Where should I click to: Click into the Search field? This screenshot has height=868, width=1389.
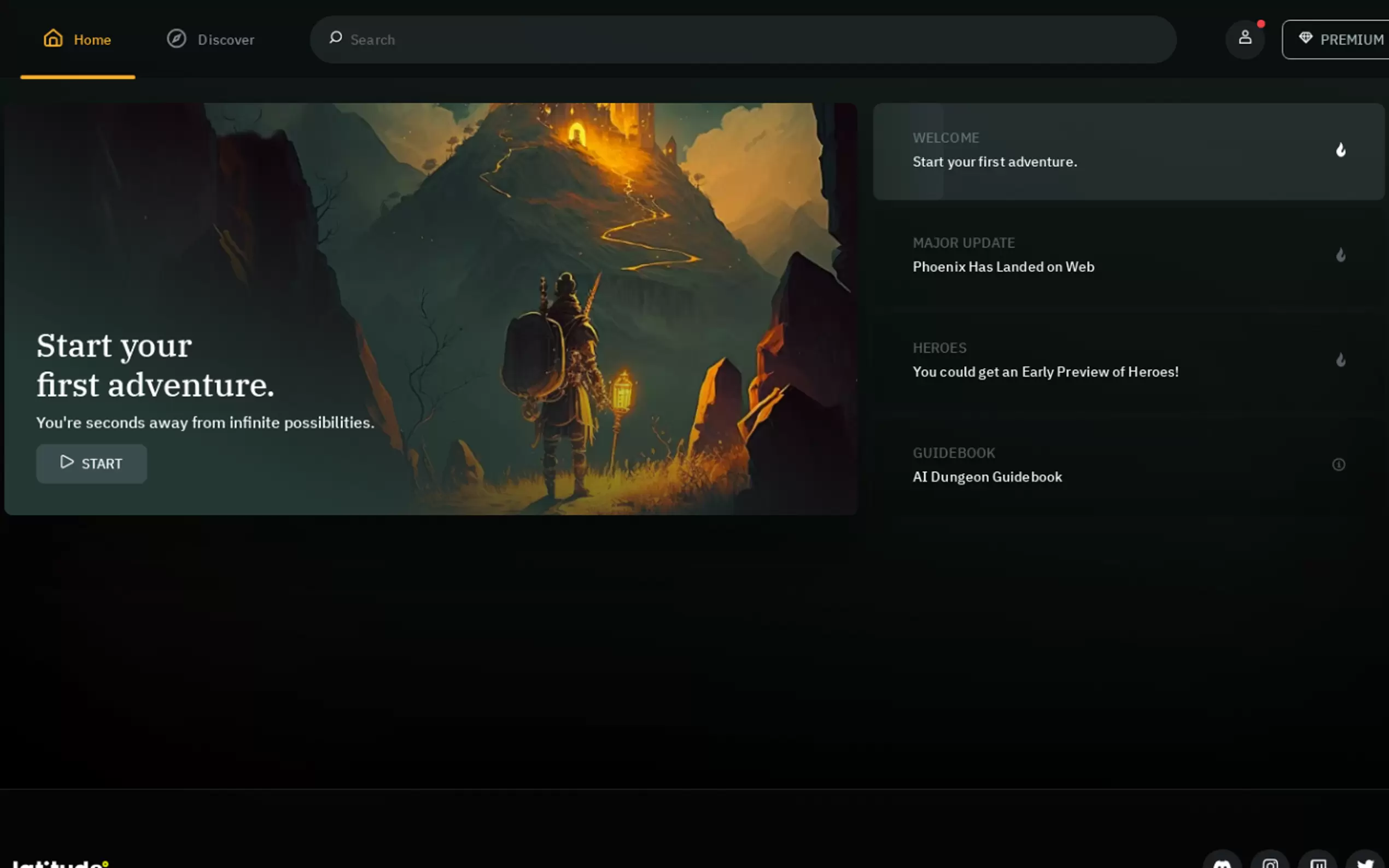pyautogui.click(x=746, y=39)
